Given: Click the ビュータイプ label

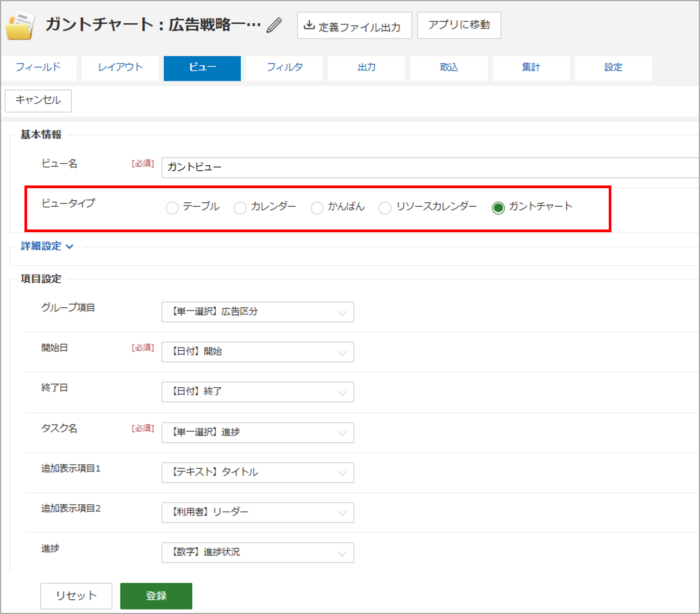Looking at the screenshot, I should [x=68, y=203].
